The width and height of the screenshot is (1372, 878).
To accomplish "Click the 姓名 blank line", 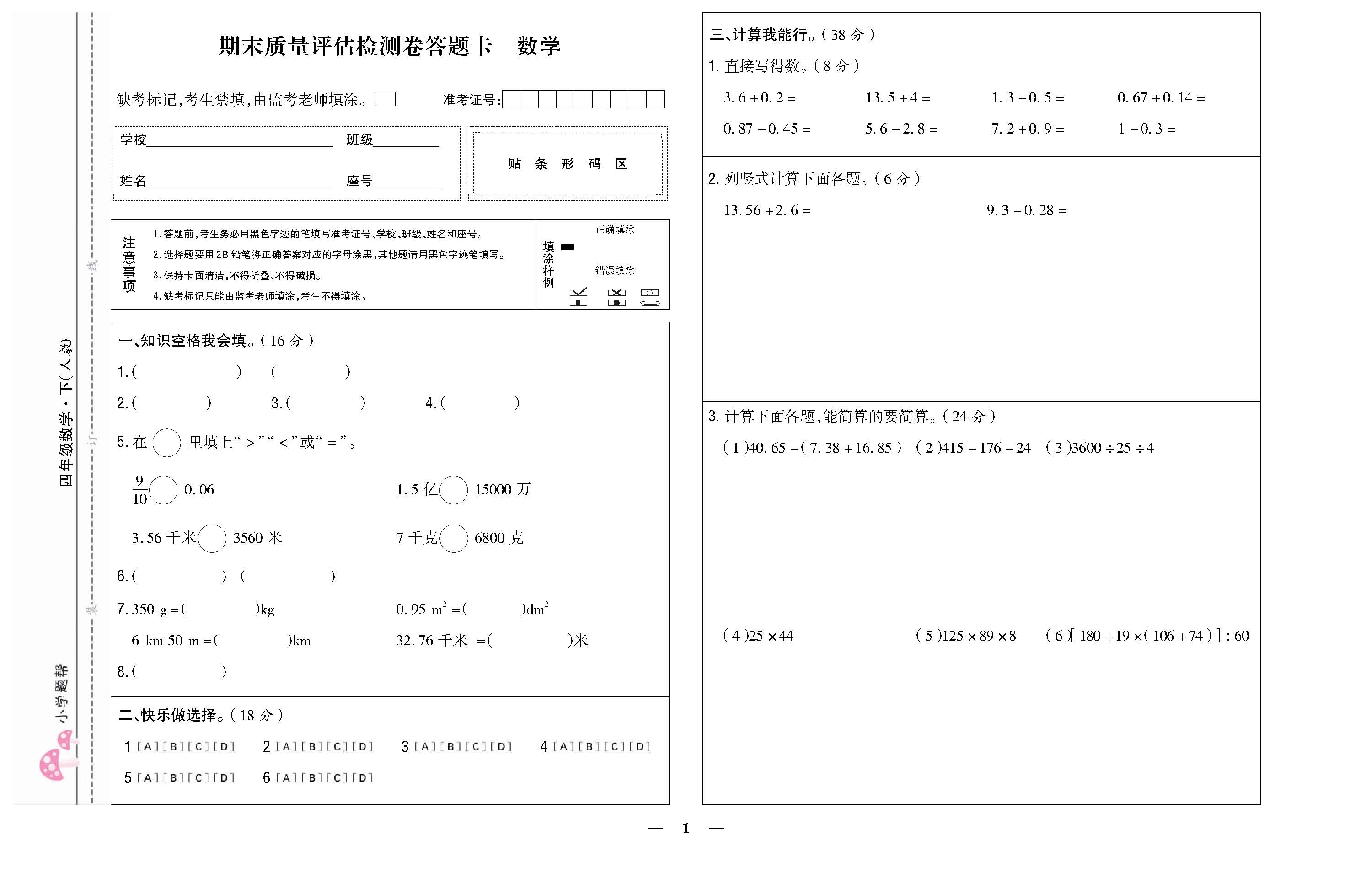I will [x=239, y=181].
